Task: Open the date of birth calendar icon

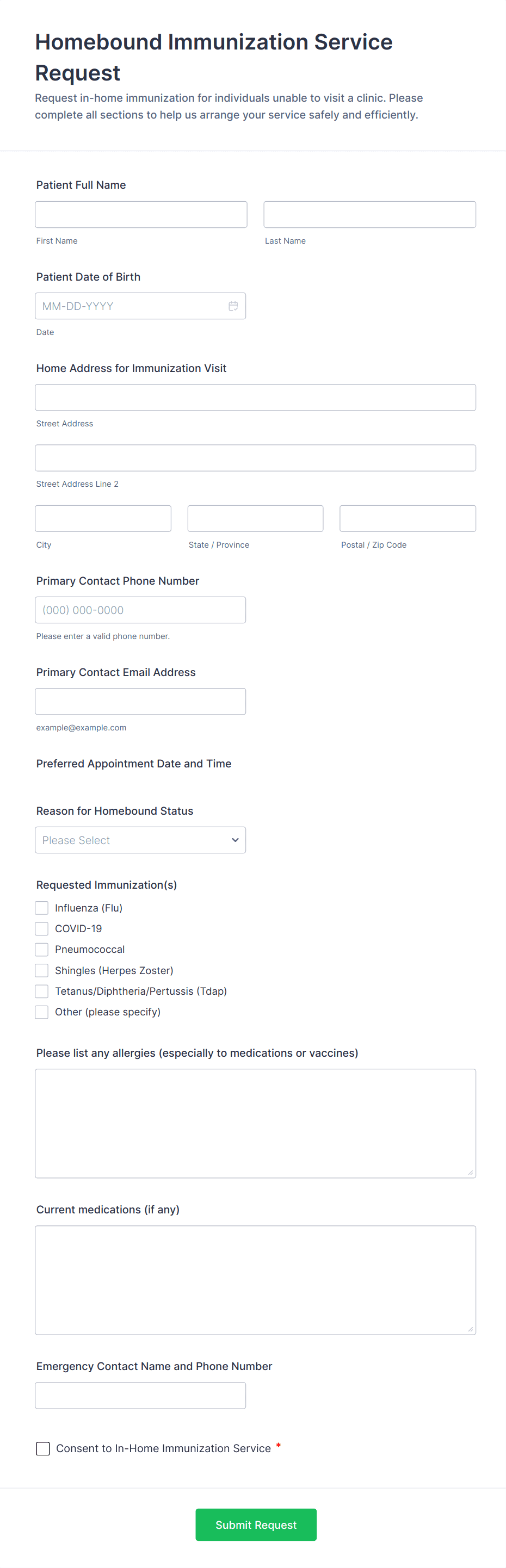Action: click(233, 306)
